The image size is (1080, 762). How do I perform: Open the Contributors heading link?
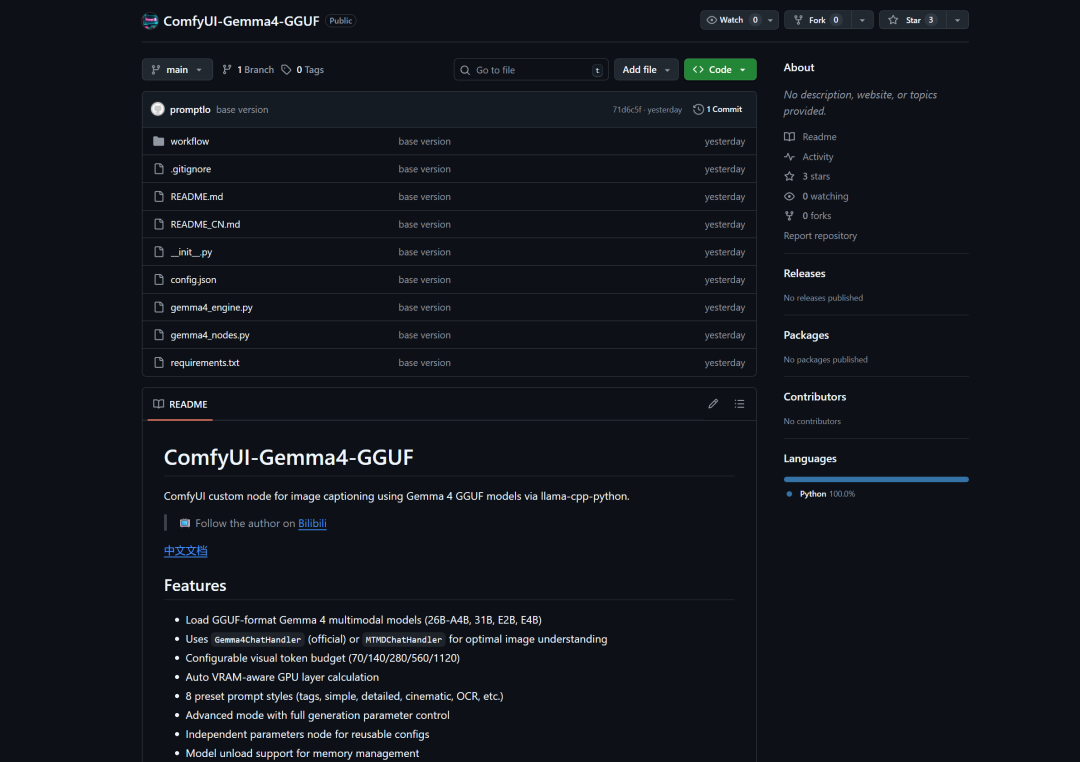pyautogui.click(x=815, y=397)
